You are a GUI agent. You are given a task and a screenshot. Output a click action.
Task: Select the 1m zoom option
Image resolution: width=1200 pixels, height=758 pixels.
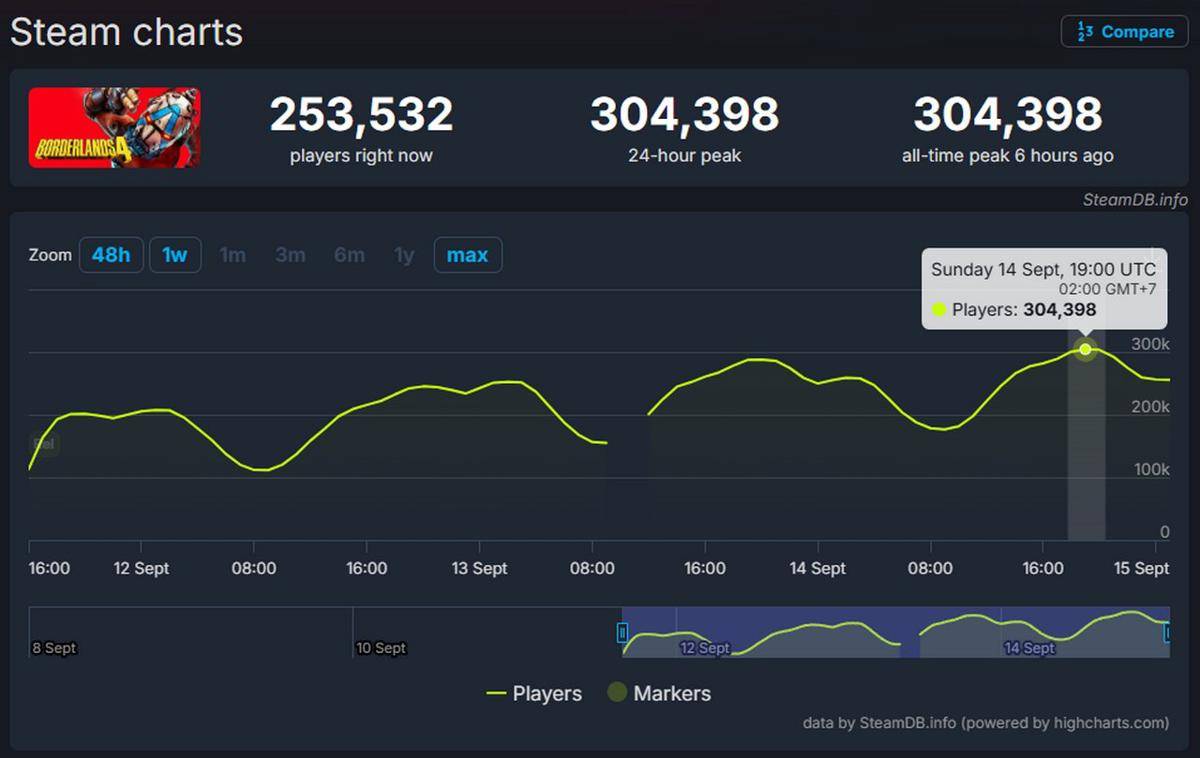point(233,255)
